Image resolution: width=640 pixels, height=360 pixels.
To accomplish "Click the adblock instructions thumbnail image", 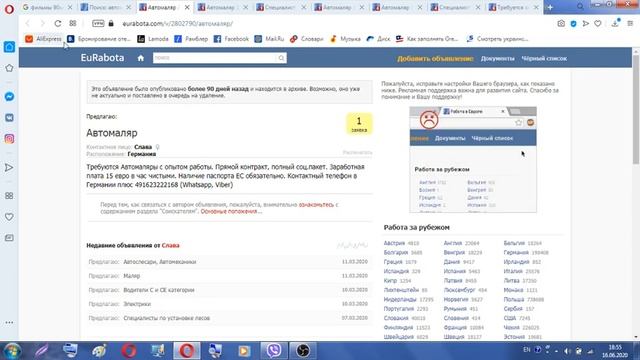I will pyautogui.click(x=473, y=160).
